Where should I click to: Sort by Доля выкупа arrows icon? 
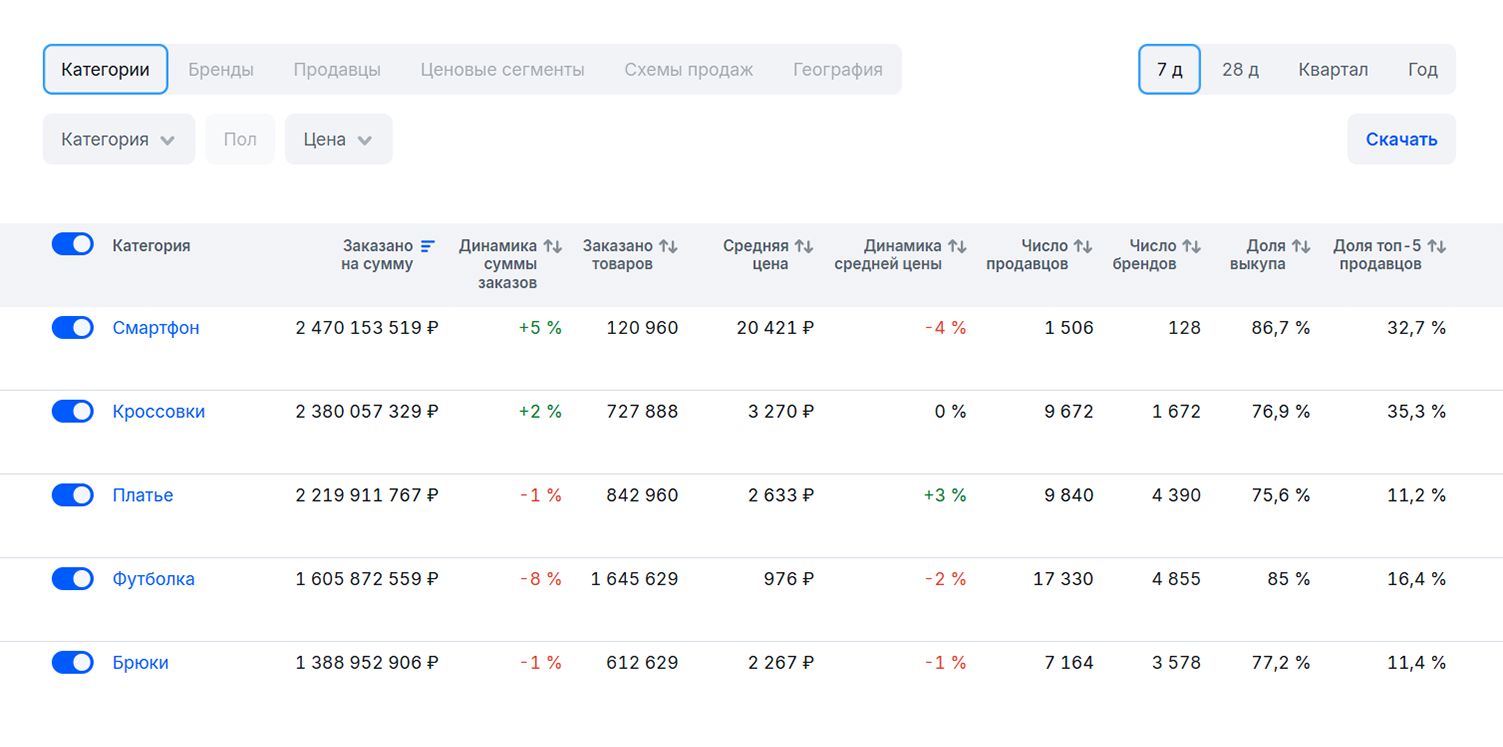click(1300, 246)
